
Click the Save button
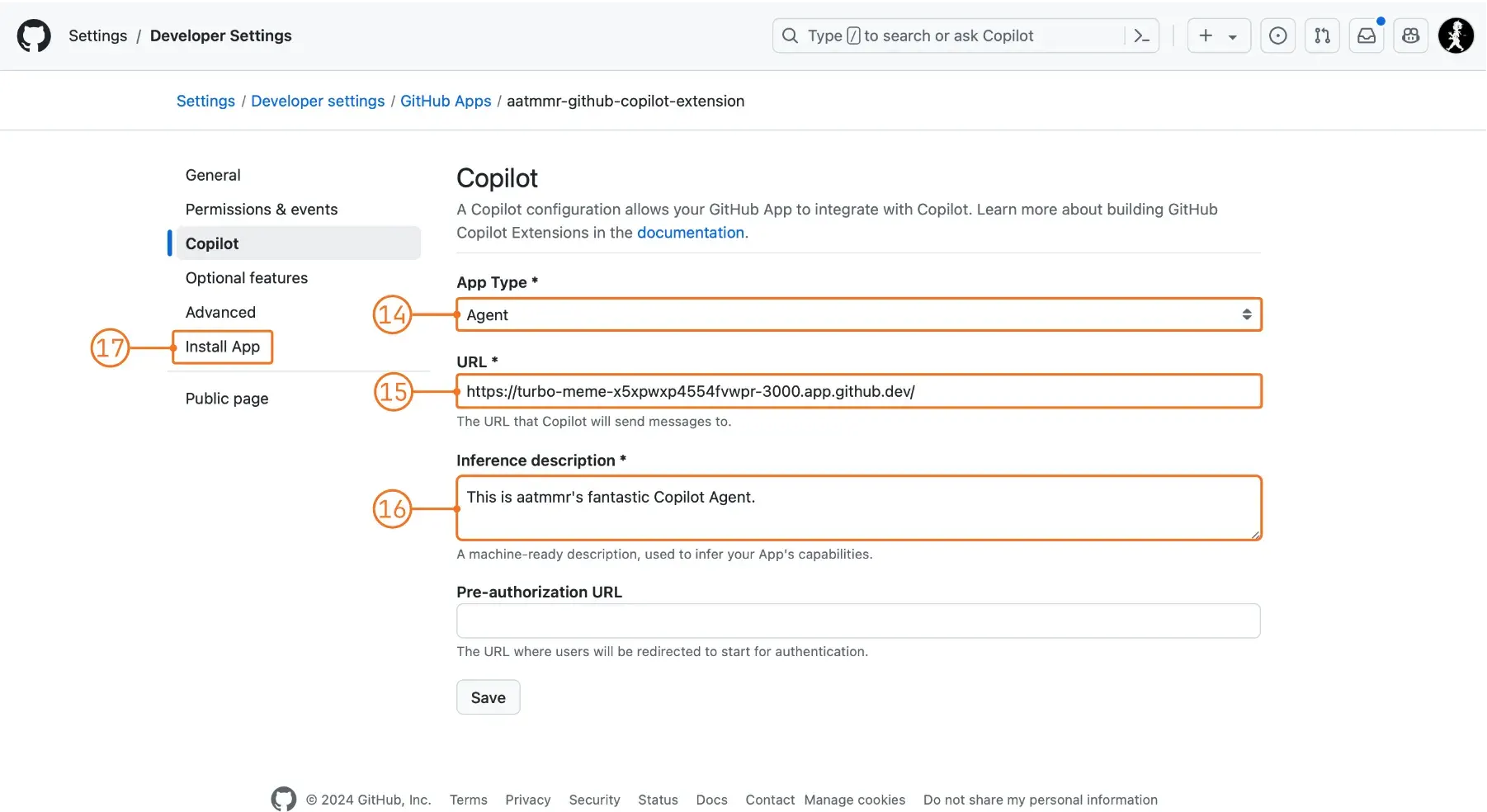point(489,697)
